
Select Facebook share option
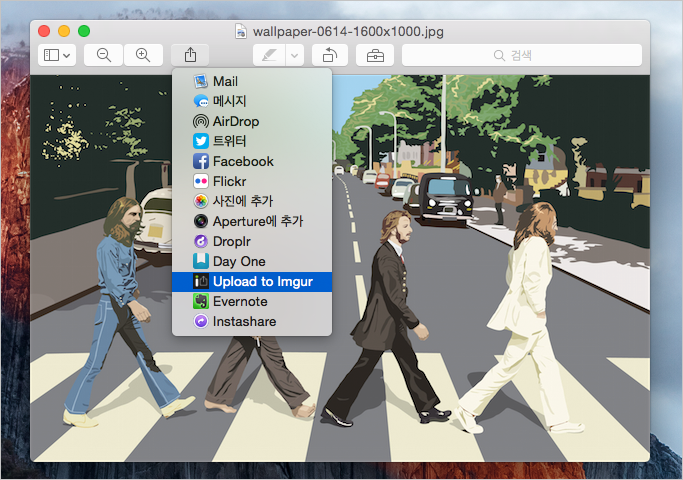pos(252,161)
